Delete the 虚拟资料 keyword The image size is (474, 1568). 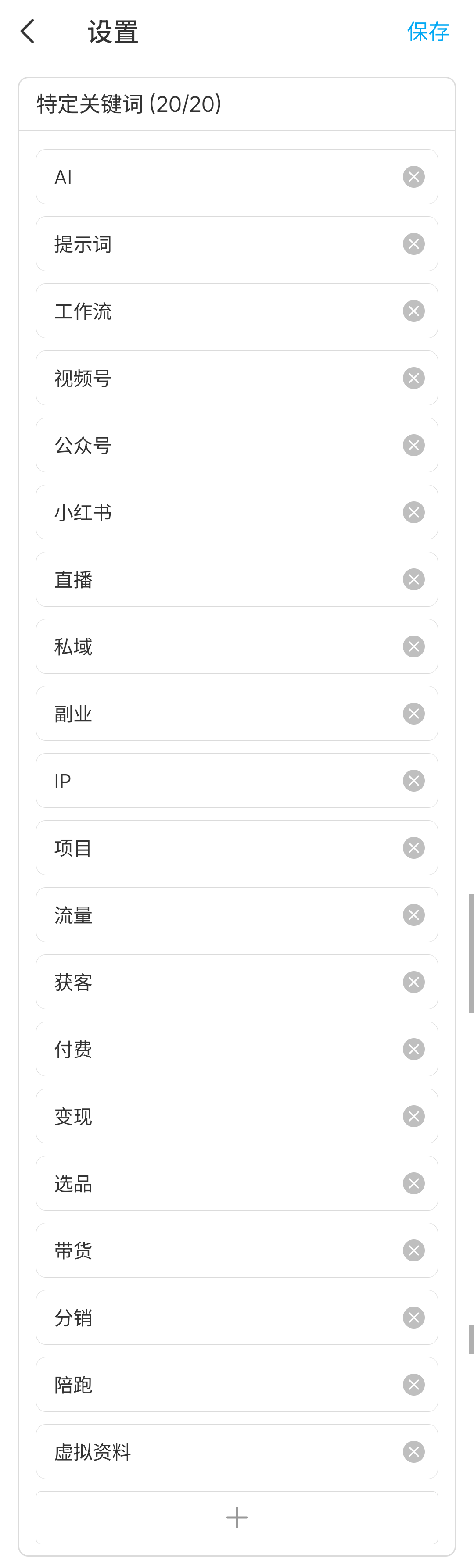tap(414, 1452)
